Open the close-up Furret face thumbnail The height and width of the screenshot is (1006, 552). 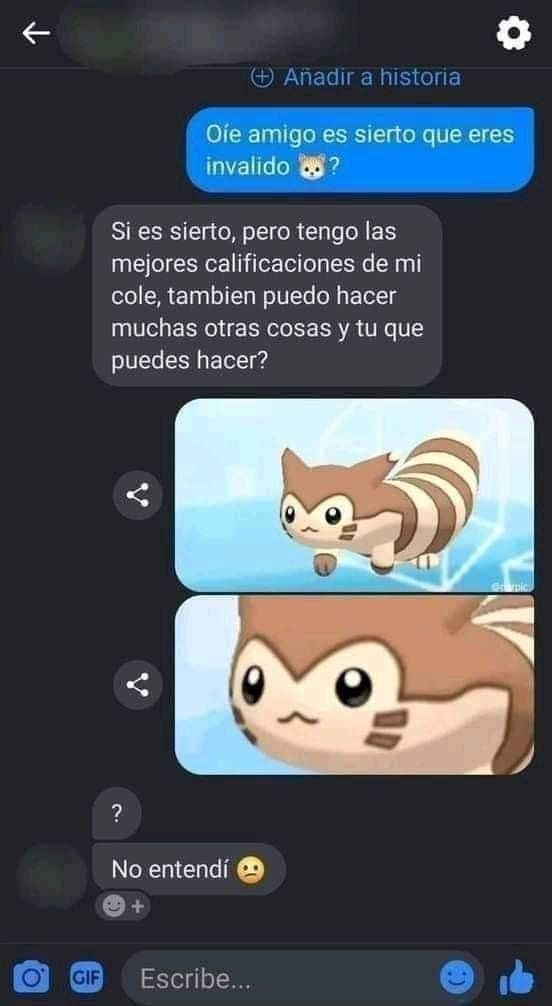[354, 685]
